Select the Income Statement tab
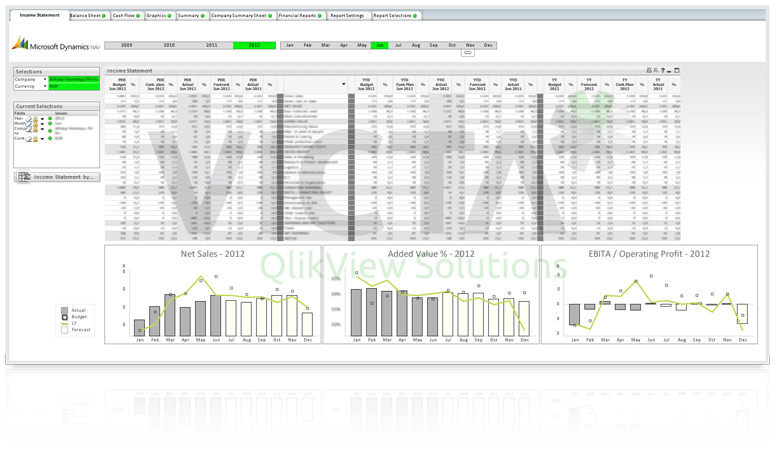This screenshot has width=780, height=467. [39, 15]
